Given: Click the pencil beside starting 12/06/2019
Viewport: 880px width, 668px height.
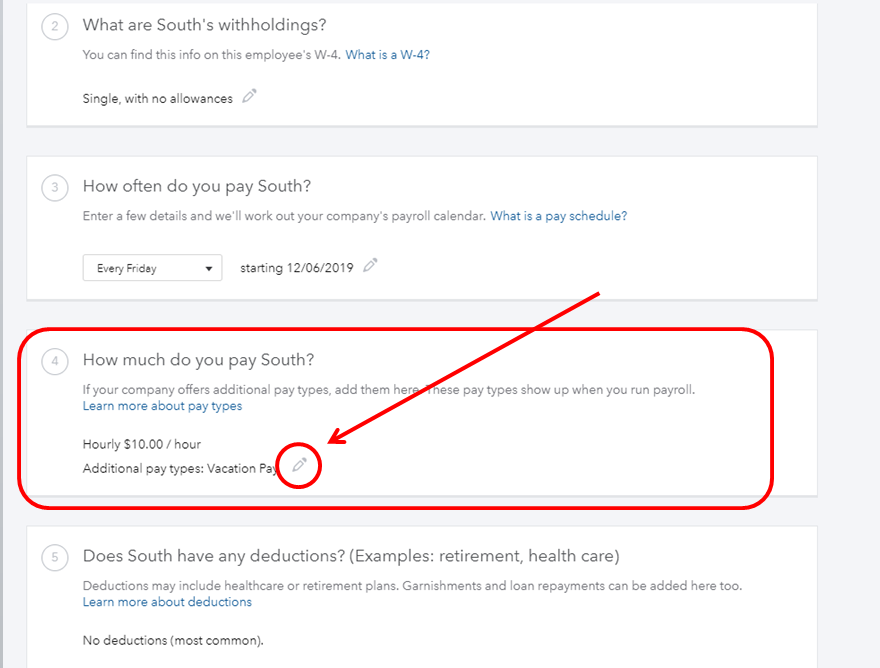Looking at the screenshot, I should point(371,266).
